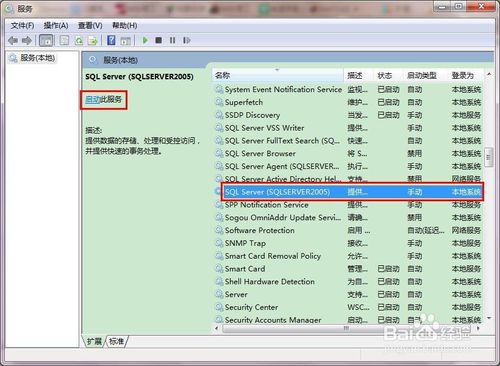Switch to the 扩展 tab
This screenshot has width=500, height=366.
(94, 341)
